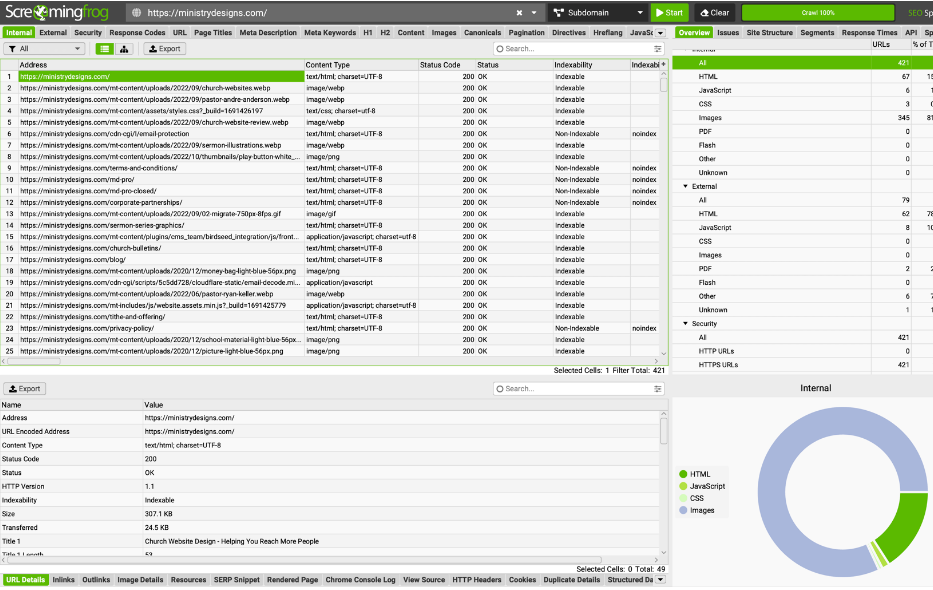Switch to list view in the crawl table
933x590 pixels.
pos(104,48)
